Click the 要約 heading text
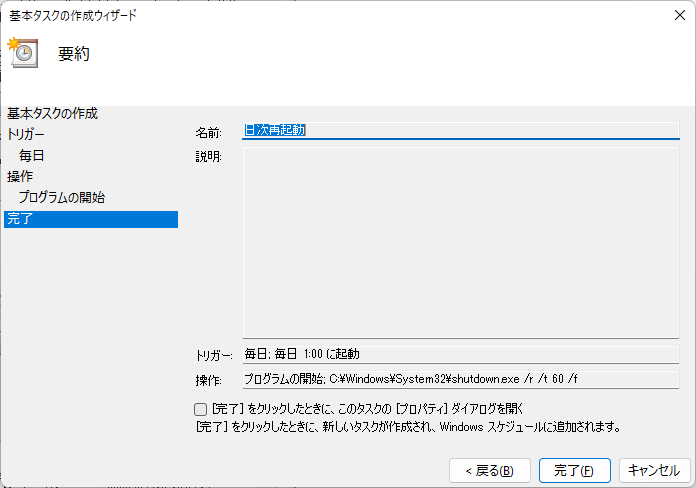 coord(74,54)
